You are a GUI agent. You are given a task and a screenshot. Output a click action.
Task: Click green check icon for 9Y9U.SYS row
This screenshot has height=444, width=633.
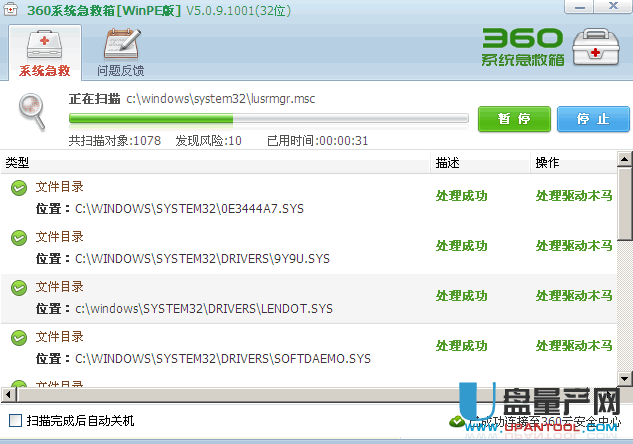(x=19, y=238)
